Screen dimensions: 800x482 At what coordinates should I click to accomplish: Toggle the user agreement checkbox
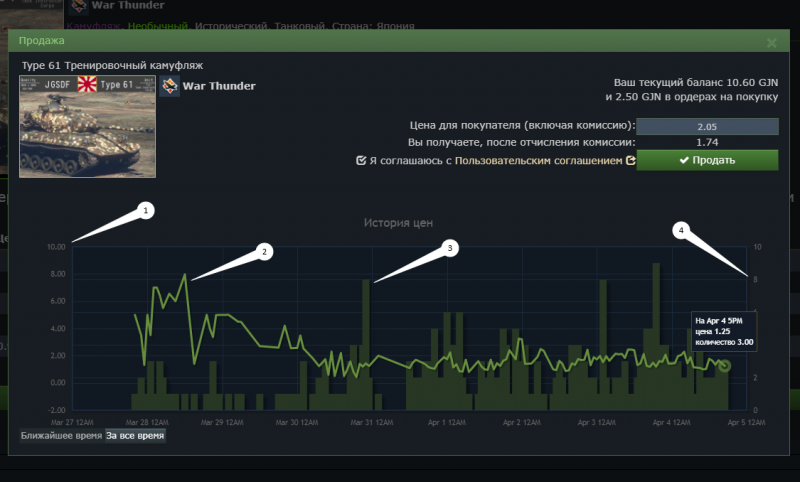(x=361, y=160)
